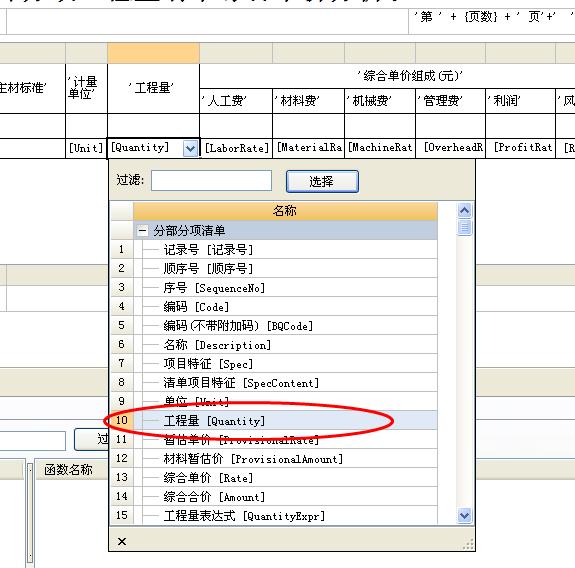The image size is (575, 568).
Task: Click the list scrollbar thumb
Action: [x=465, y=227]
